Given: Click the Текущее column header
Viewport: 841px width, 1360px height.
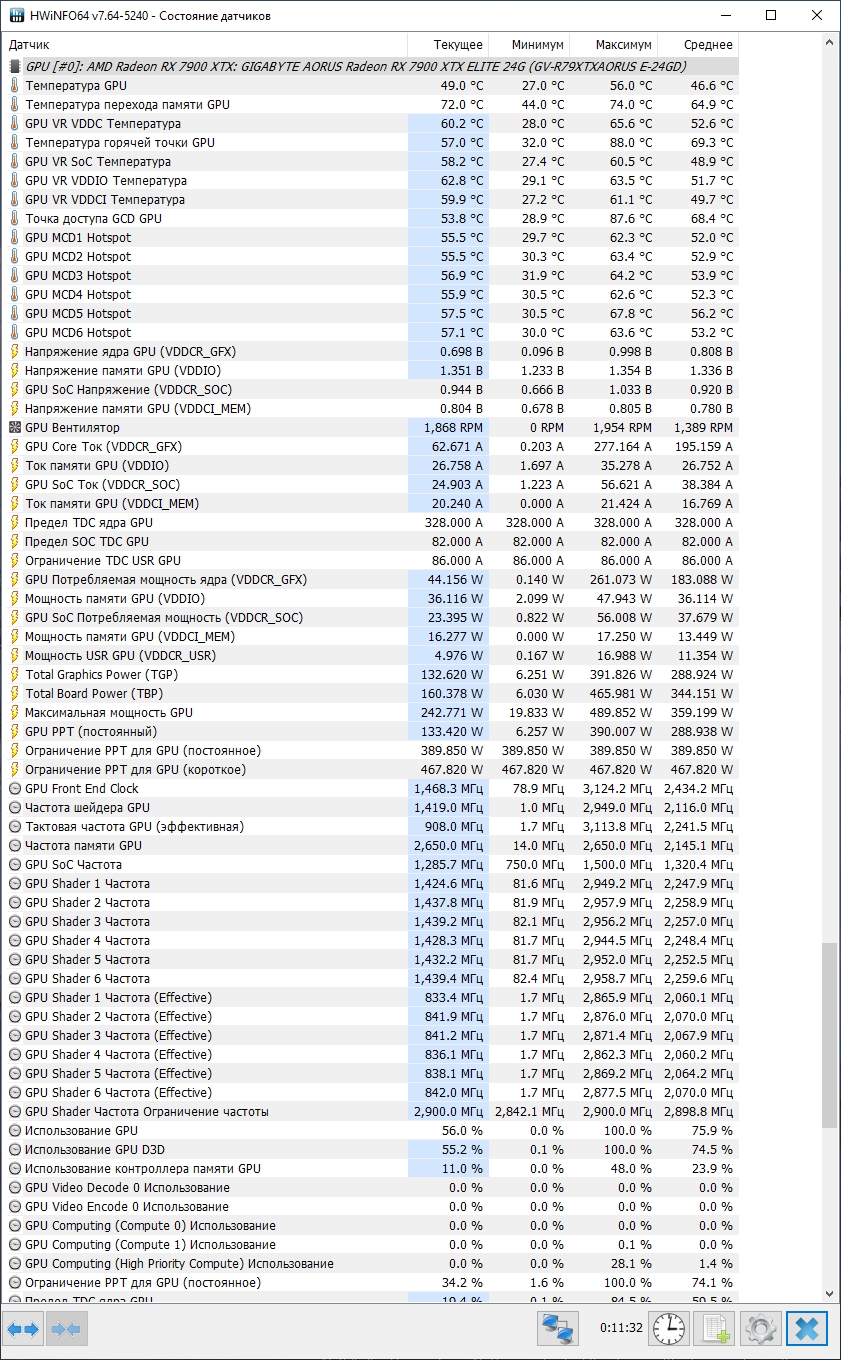Looking at the screenshot, I should coord(448,45).
